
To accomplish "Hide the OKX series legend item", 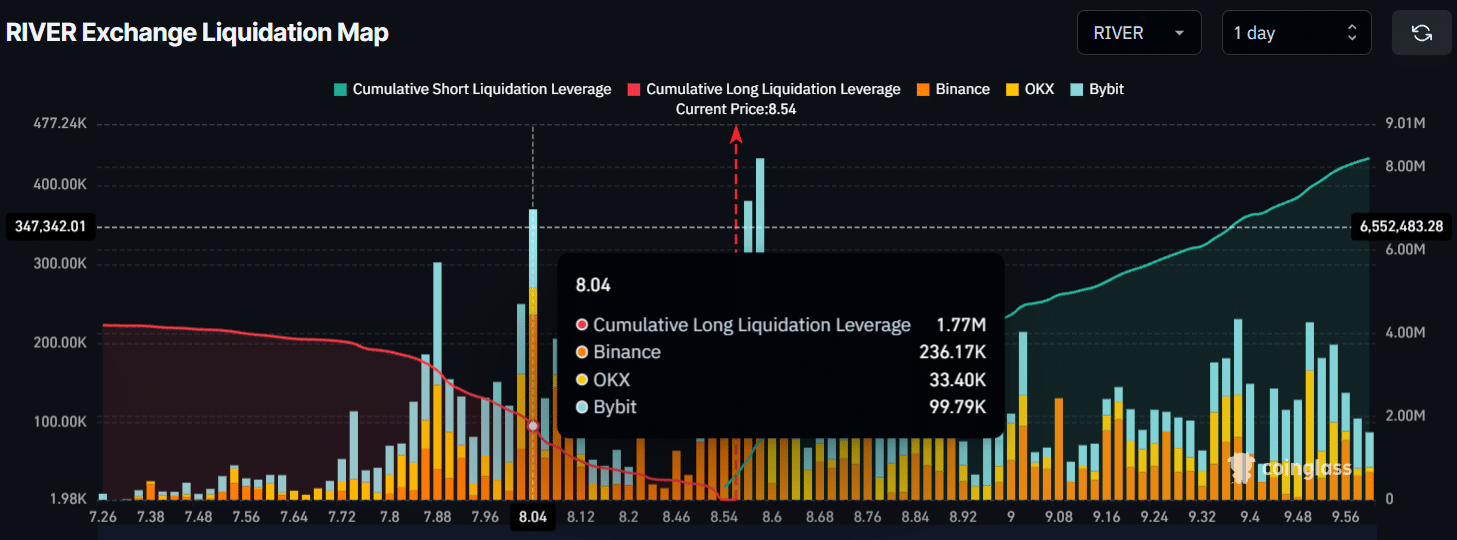I will (1039, 89).
